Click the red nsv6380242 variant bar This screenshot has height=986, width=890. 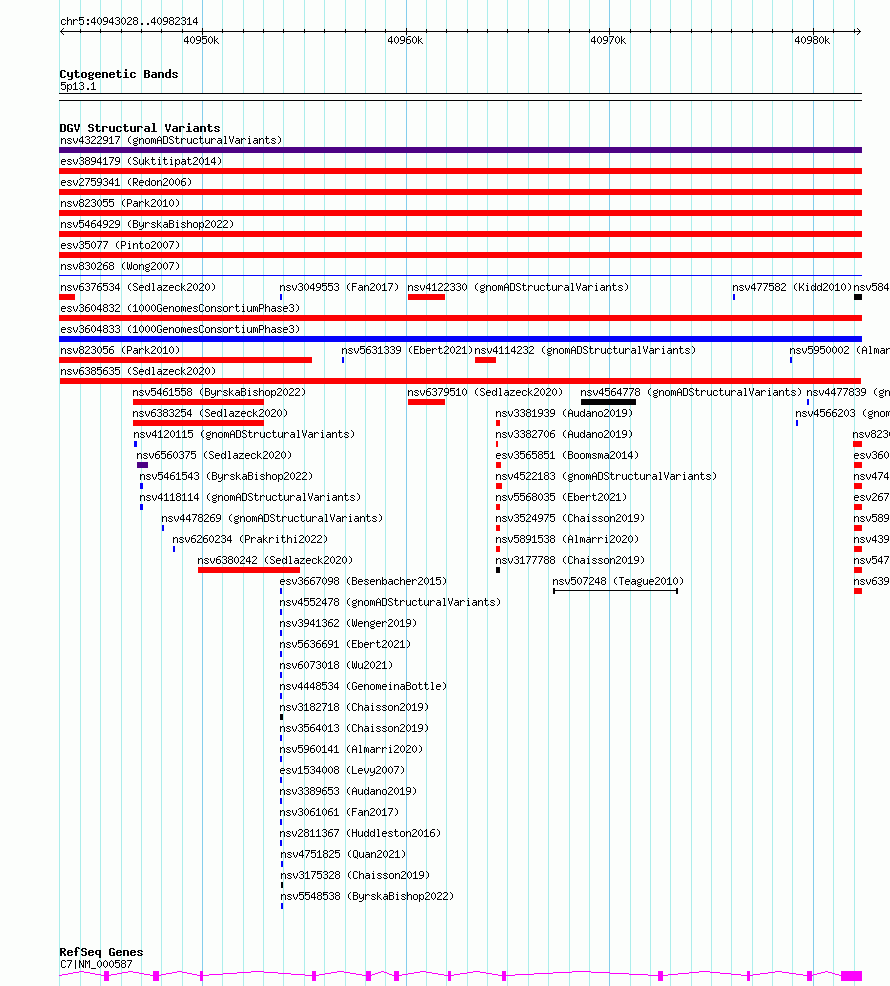248,570
